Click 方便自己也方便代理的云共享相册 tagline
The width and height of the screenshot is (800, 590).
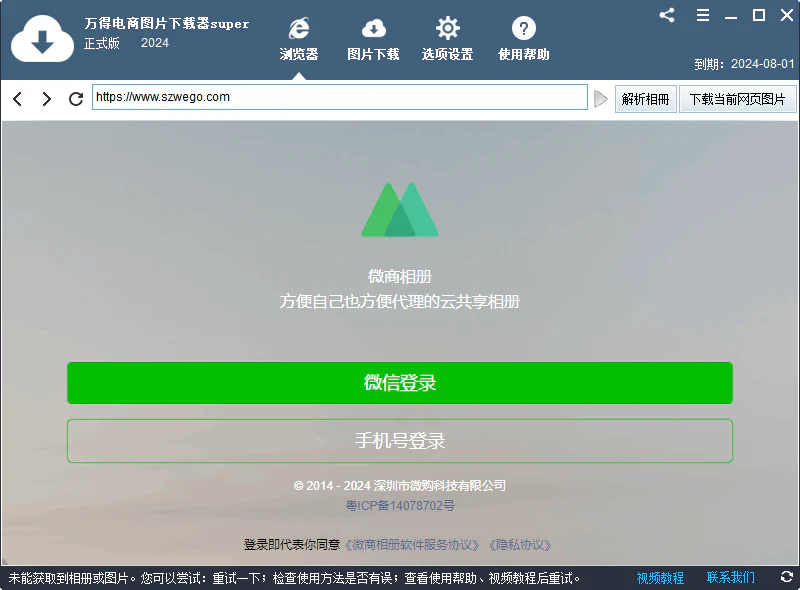[x=399, y=302]
